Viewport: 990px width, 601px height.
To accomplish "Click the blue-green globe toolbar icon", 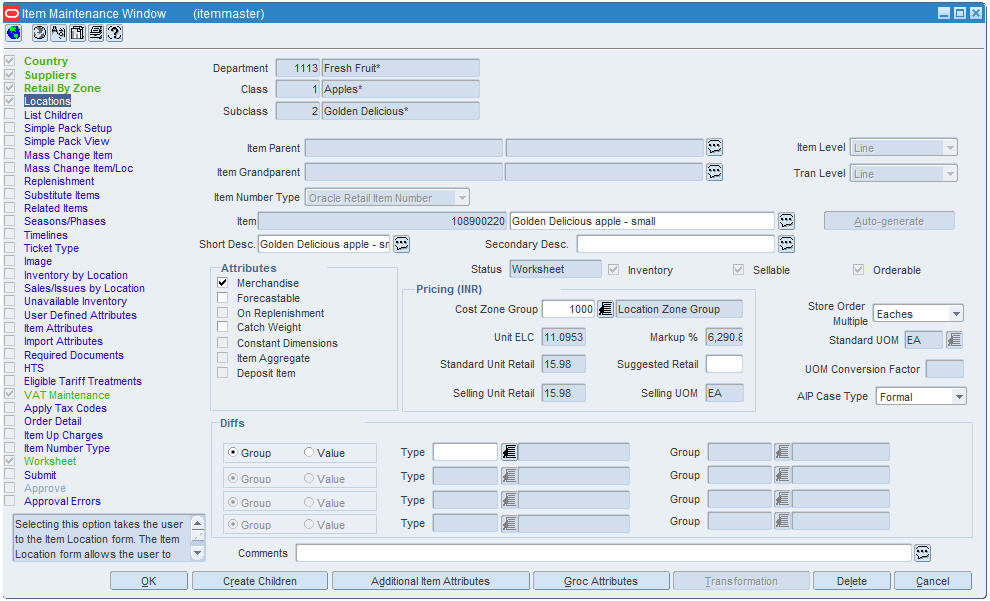I will coord(13,33).
